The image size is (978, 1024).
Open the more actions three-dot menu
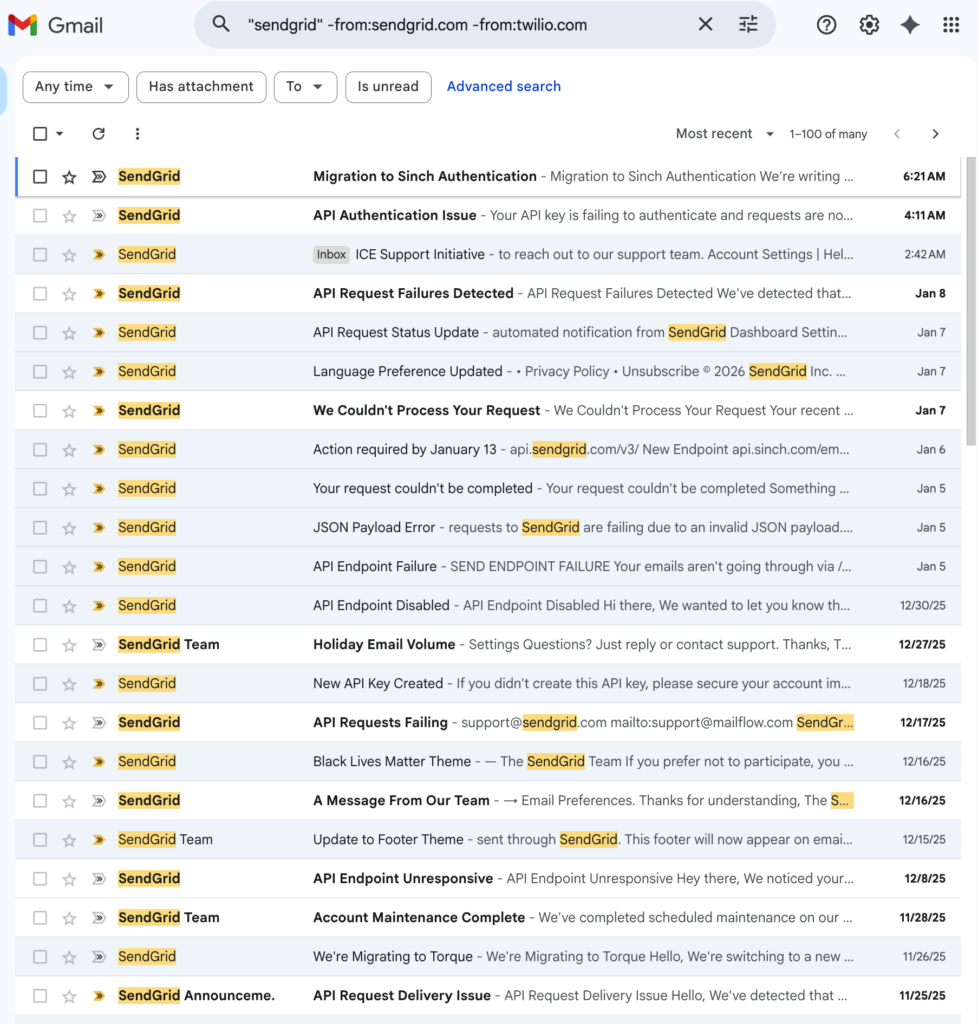(137, 134)
